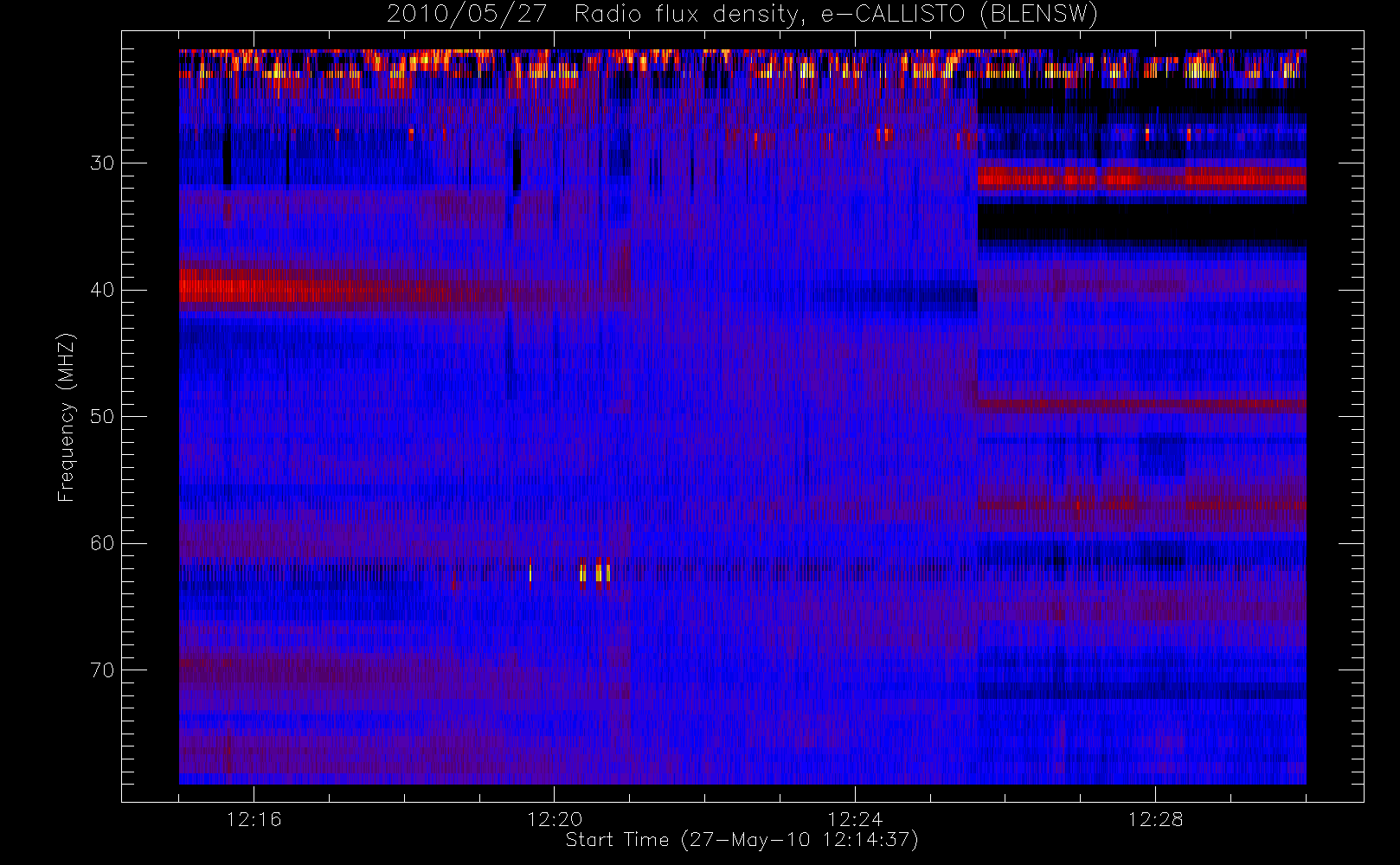Click the 40 MHz frequency tick label
This screenshot has height=865, width=1400.
102,290
